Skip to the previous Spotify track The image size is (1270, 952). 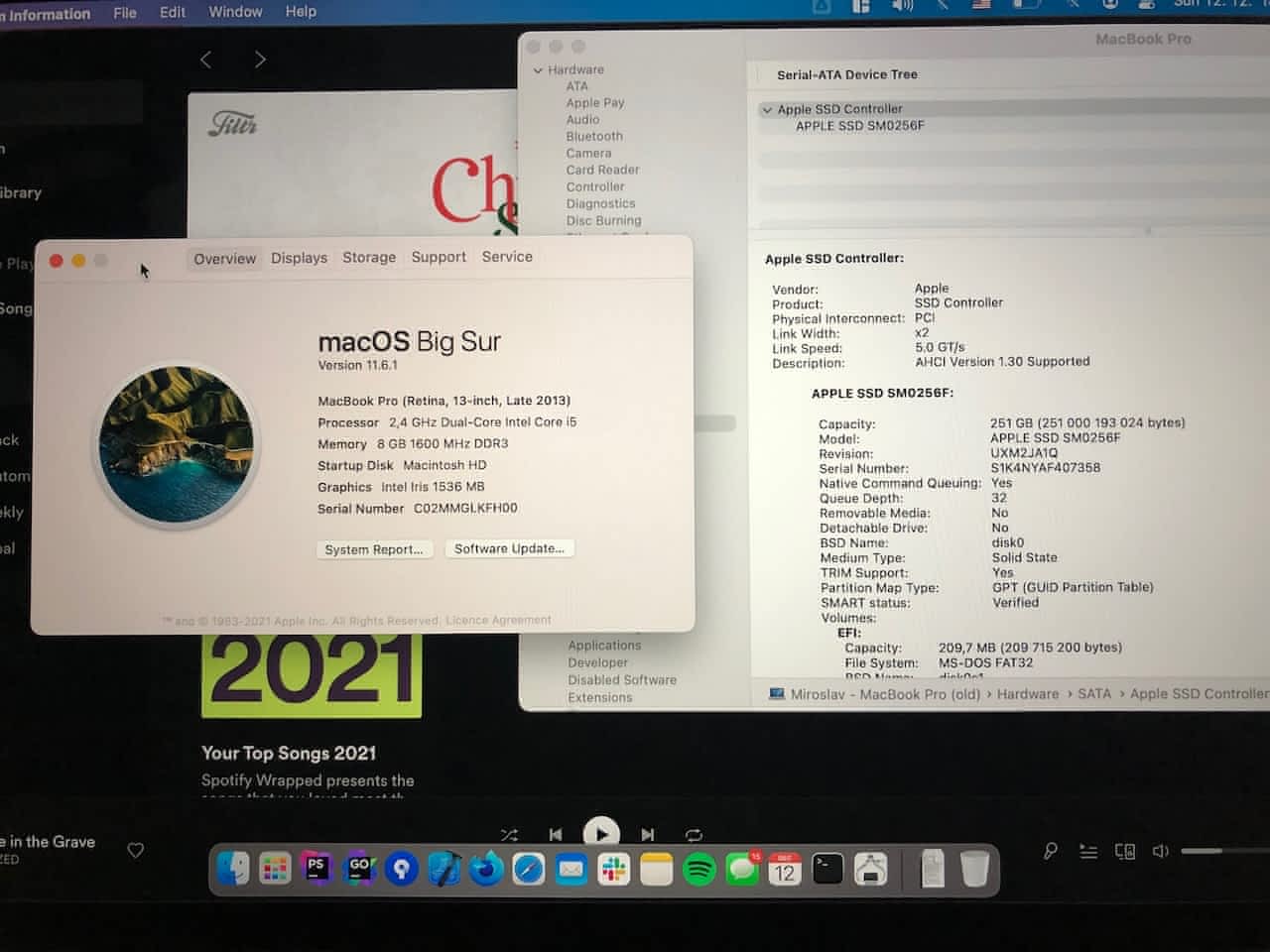click(x=556, y=835)
